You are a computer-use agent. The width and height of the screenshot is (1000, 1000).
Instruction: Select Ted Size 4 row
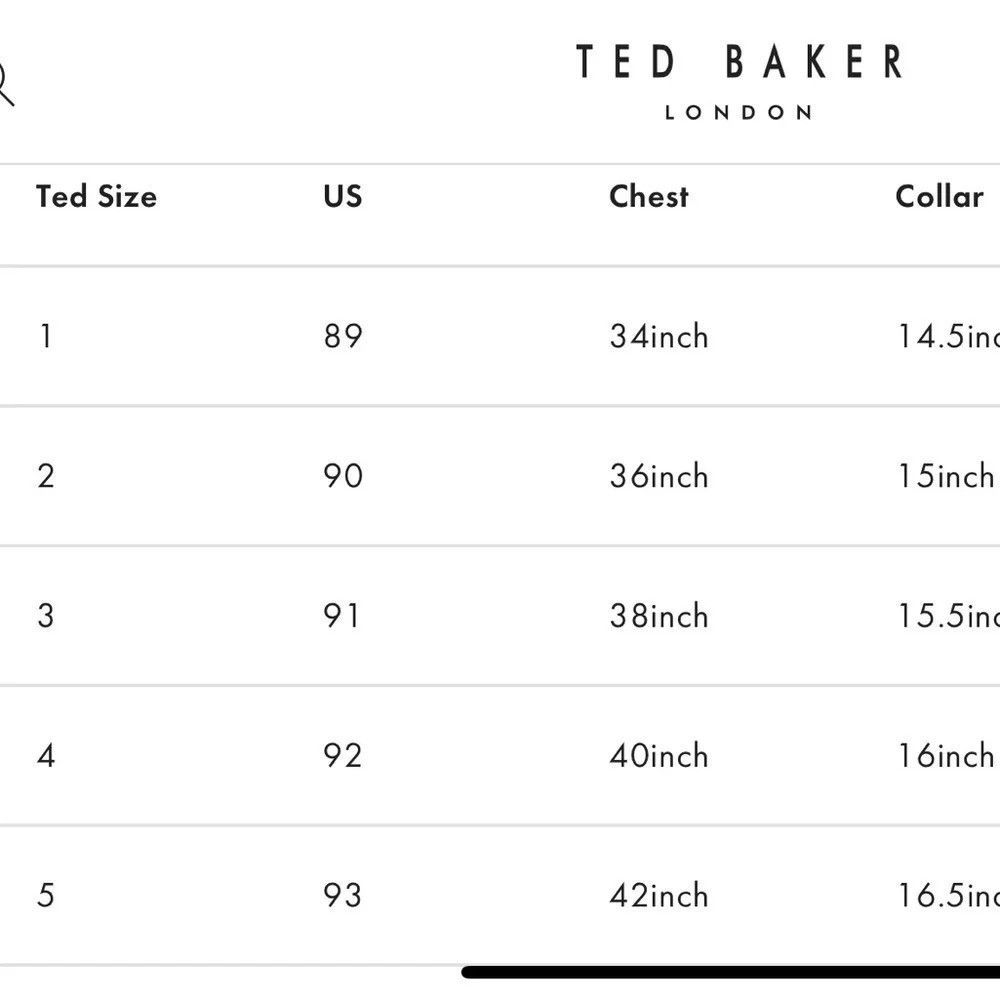pyautogui.click(x=46, y=757)
